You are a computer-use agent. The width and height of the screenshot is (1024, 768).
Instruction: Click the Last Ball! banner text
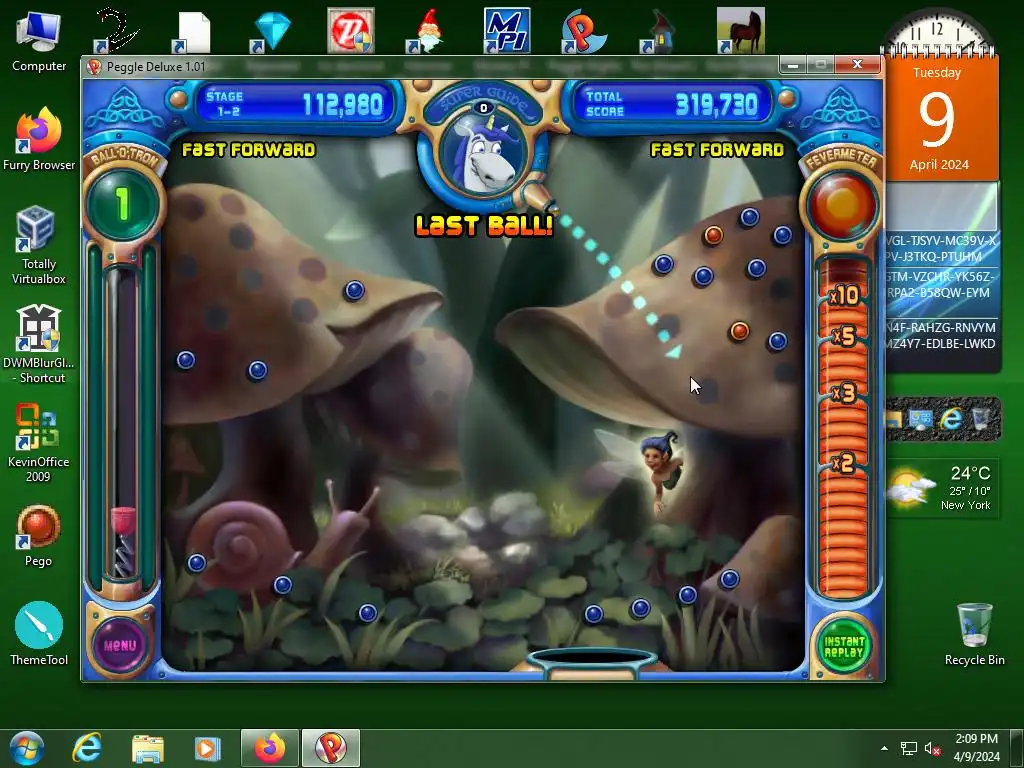[484, 225]
